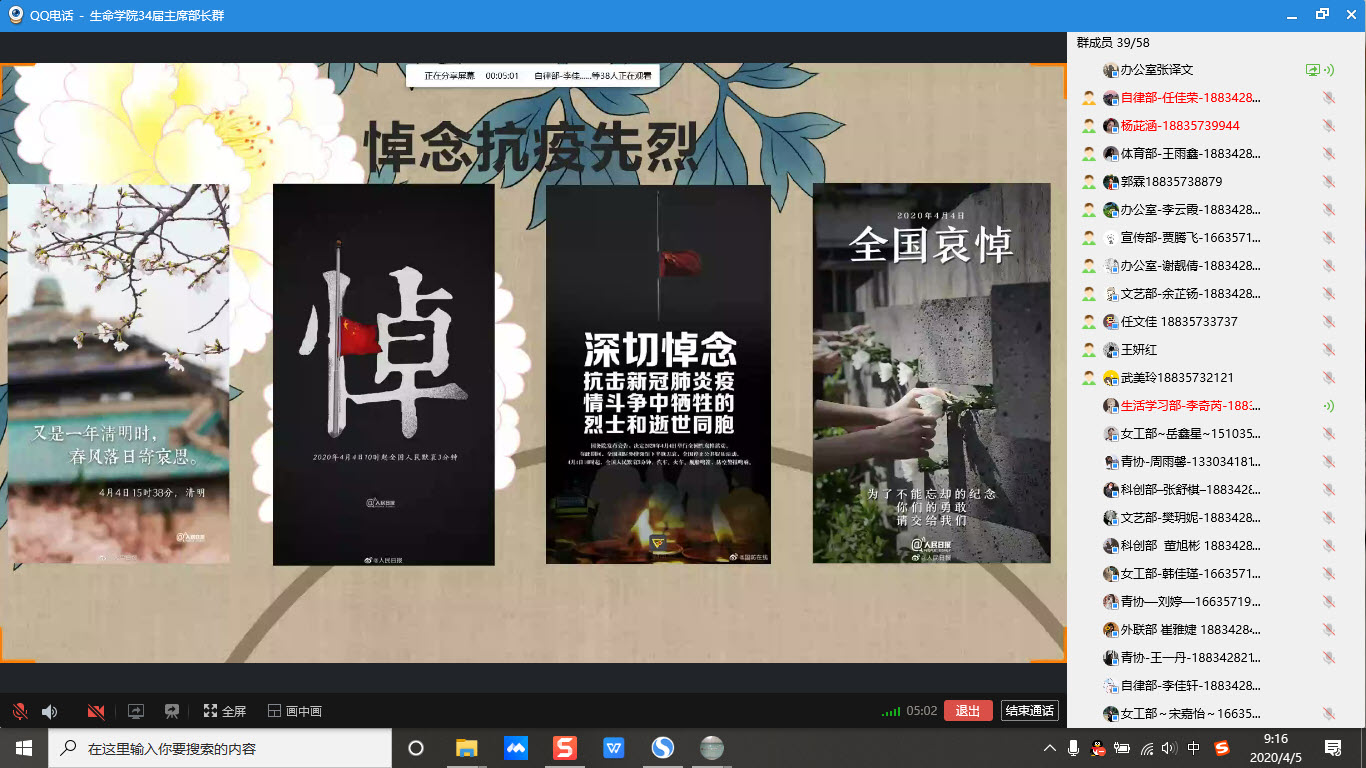
Task: Select member 办公室张泽文
Action: (1157, 70)
